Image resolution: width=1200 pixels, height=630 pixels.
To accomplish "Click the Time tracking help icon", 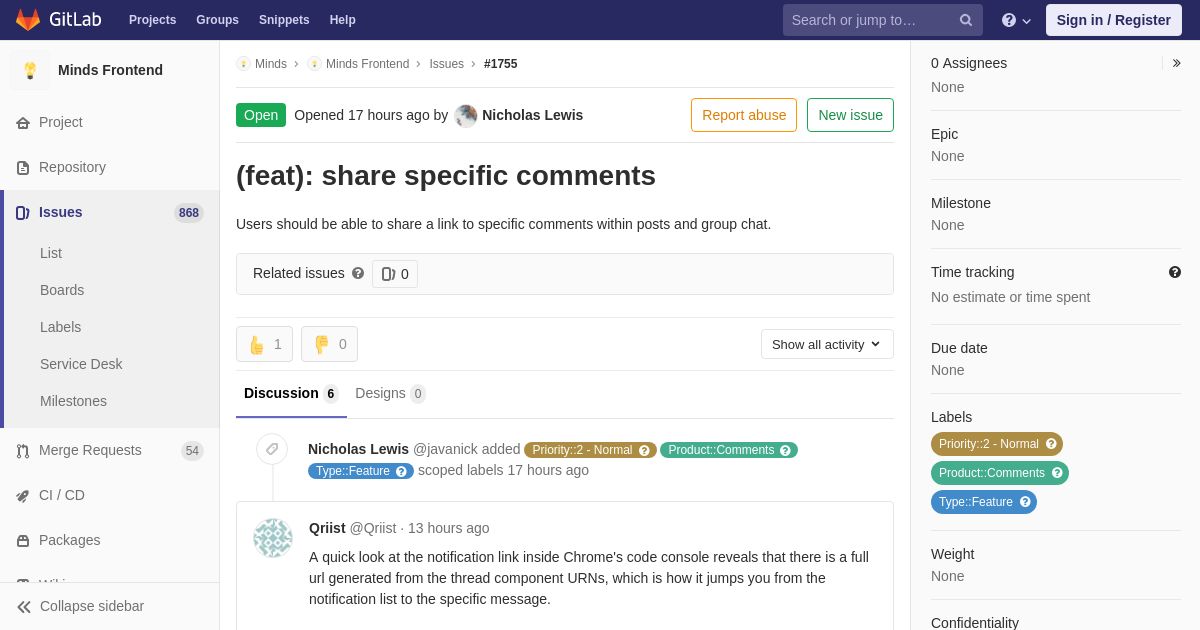I will click(1175, 272).
